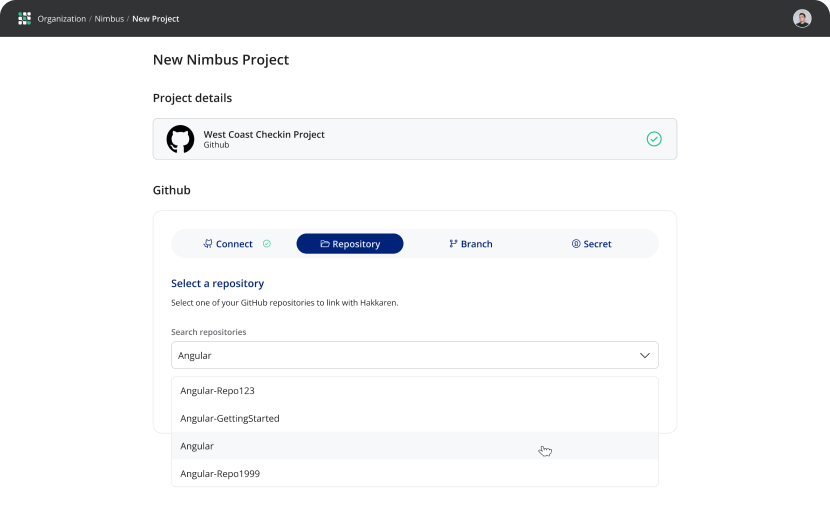Click the green check next to Connect

coord(267,244)
